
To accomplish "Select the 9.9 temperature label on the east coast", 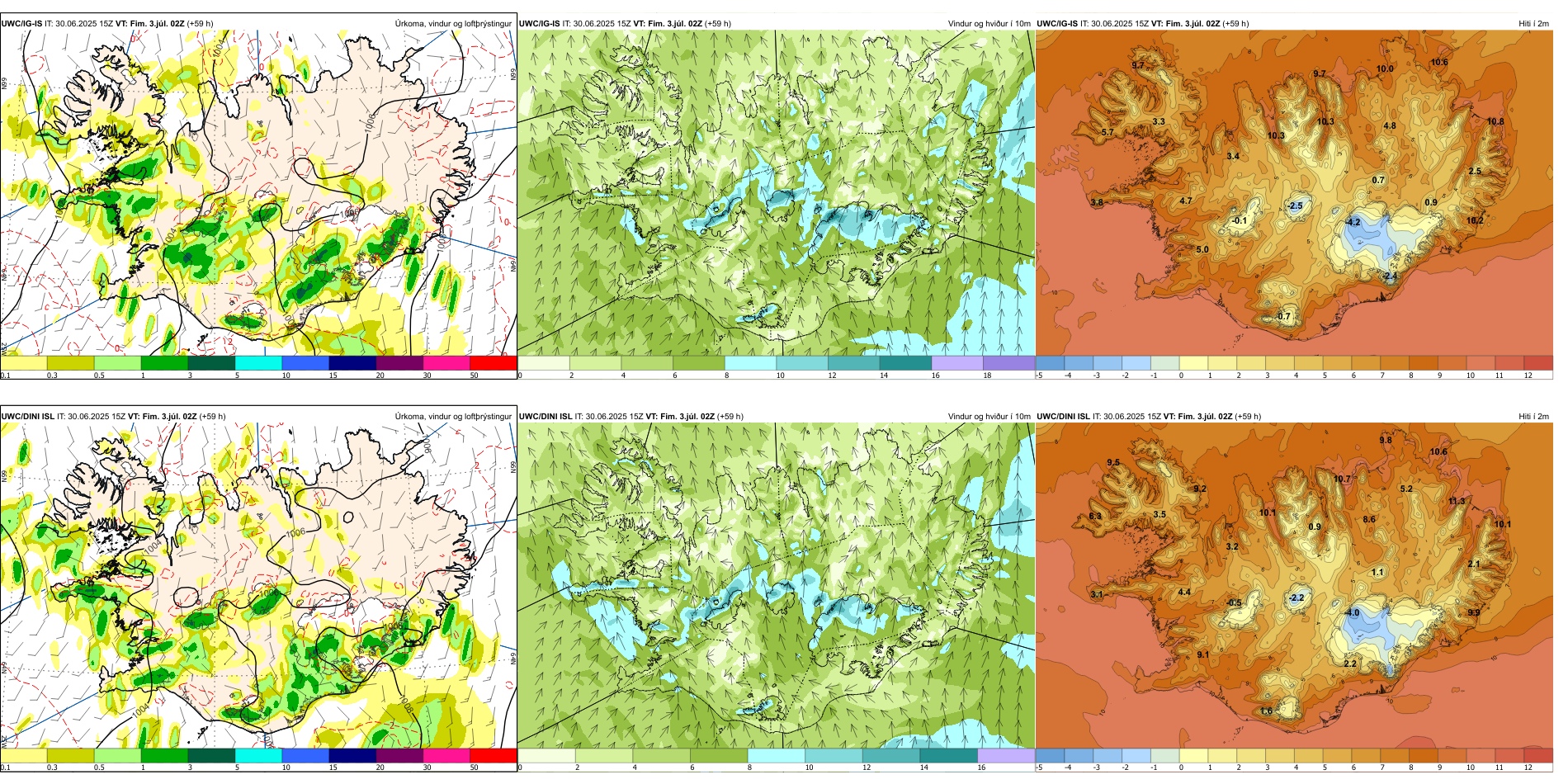I will coord(1474,613).
